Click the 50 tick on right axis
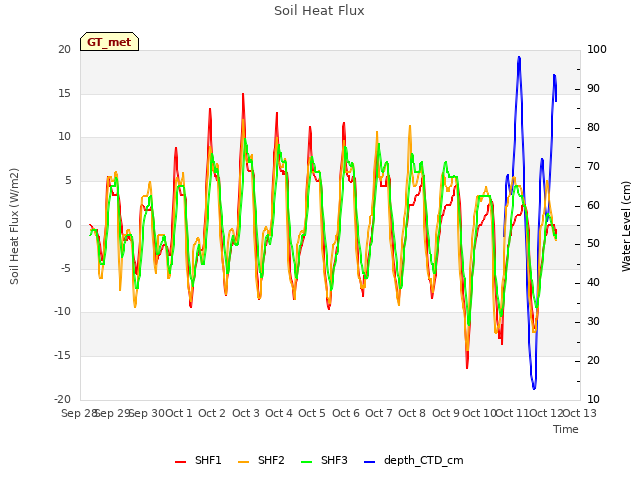 [x=593, y=244]
